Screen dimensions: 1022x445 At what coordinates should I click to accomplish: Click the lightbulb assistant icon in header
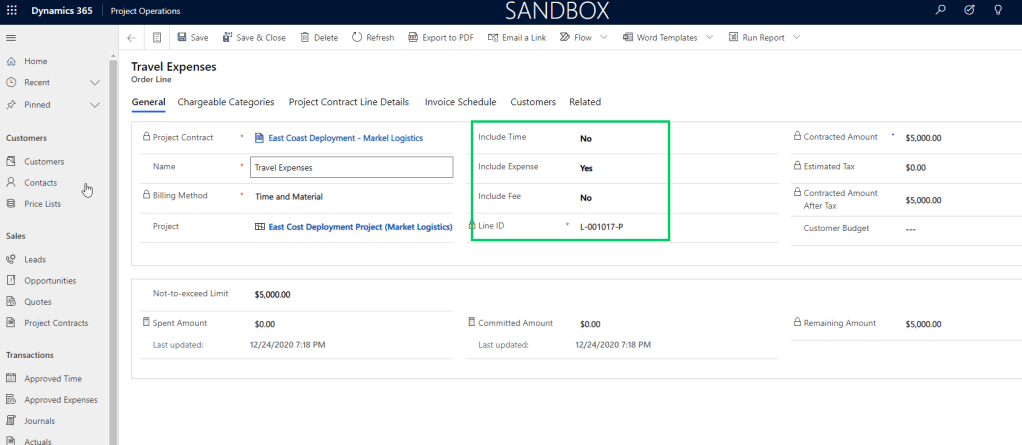click(x=997, y=11)
